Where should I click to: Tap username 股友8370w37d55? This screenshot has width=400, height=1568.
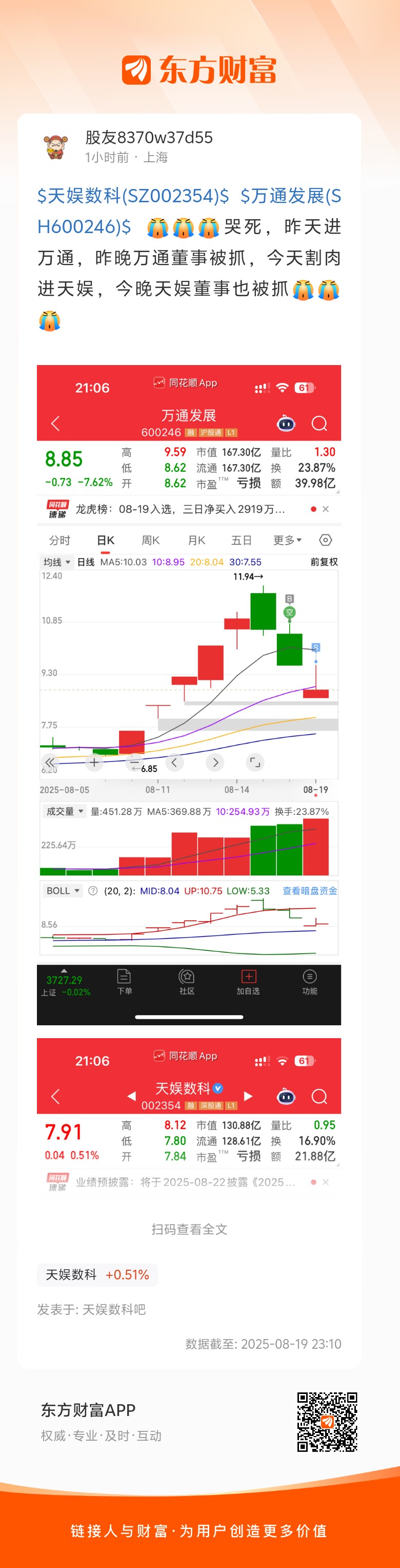[x=149, y=138]
